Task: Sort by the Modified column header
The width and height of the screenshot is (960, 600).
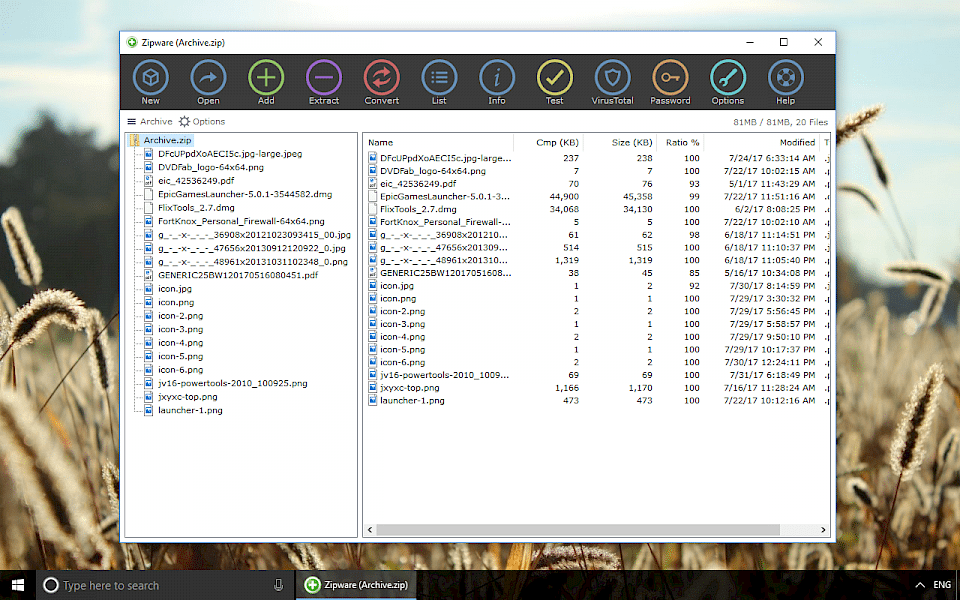Action: coord(762,142)
